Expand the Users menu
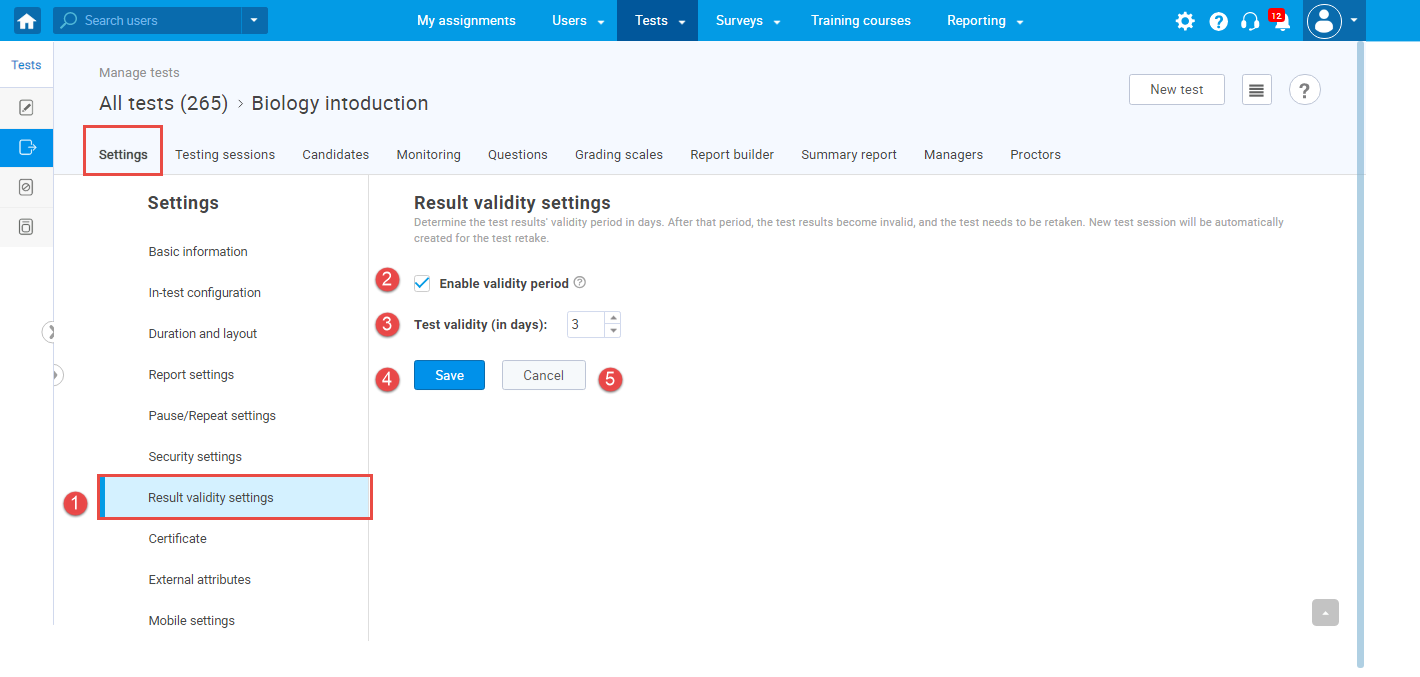Screen dimensions: 1420x677 coord(578,20)
